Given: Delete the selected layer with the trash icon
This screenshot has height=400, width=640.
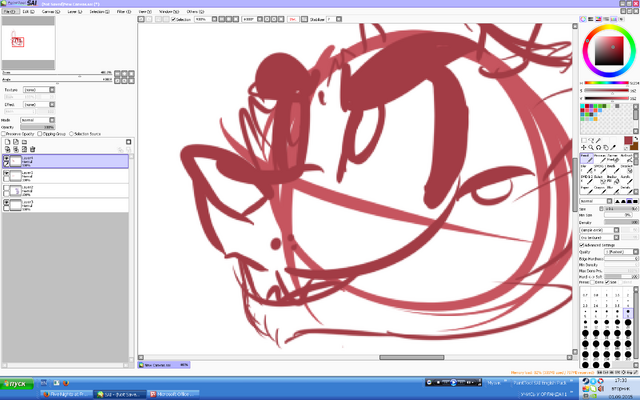Looking at the screenshot, I should [33, 149].
